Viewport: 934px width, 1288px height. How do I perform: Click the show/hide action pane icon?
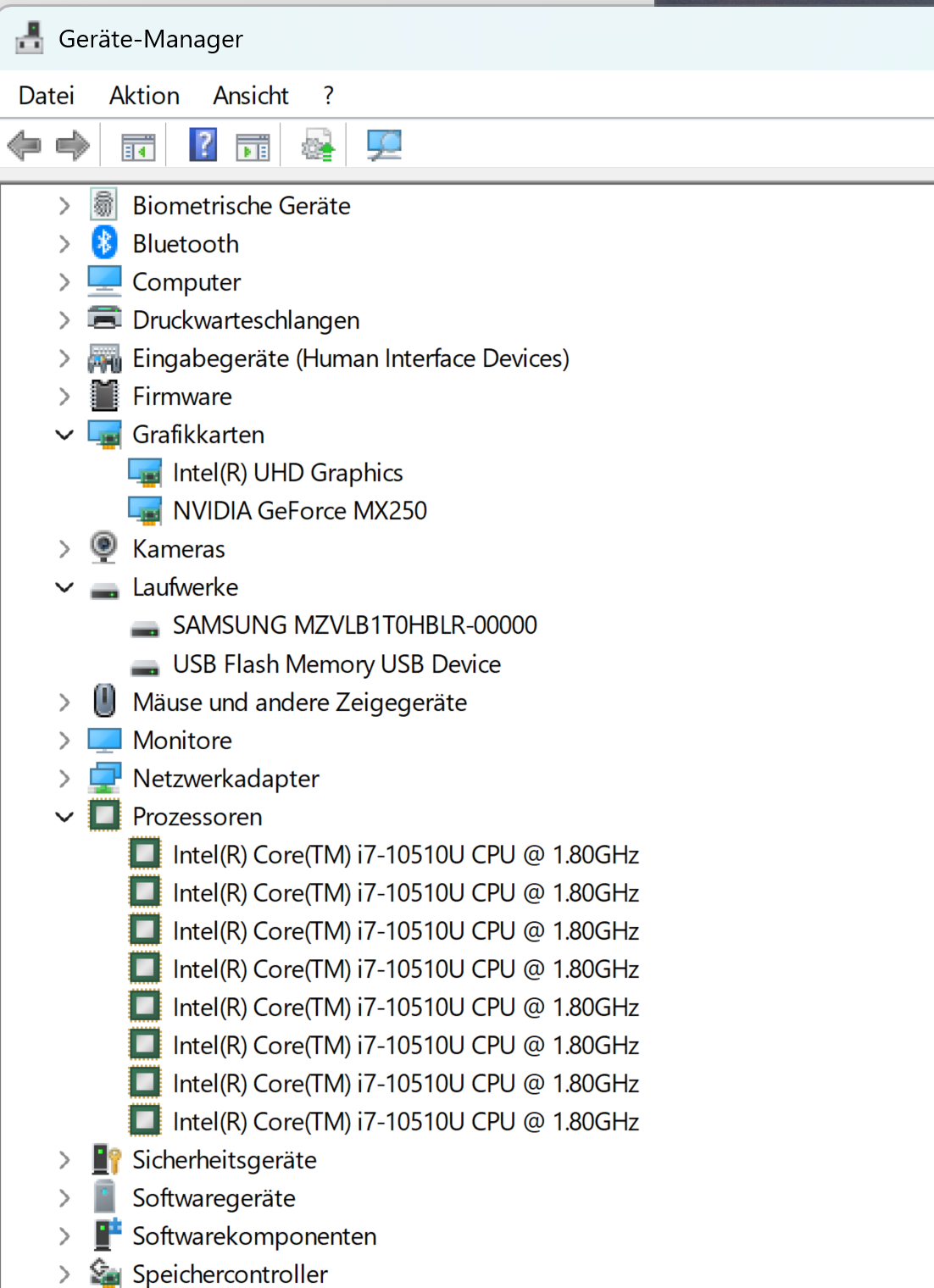click(x=253, y=147)
